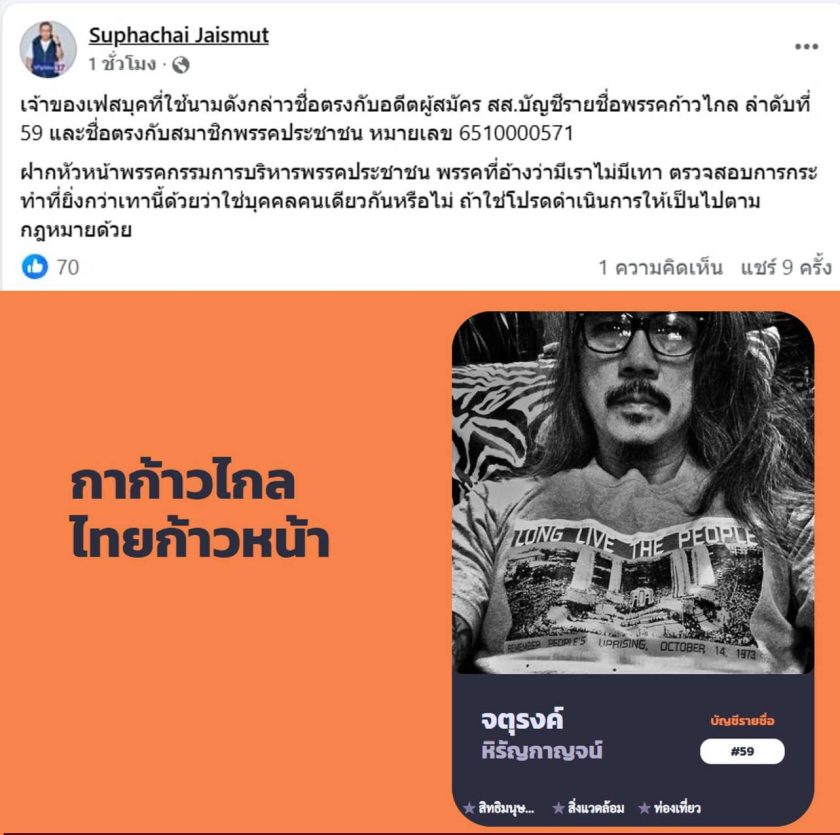
Task: View the 70 reactions count
Action: coord(68,267)
